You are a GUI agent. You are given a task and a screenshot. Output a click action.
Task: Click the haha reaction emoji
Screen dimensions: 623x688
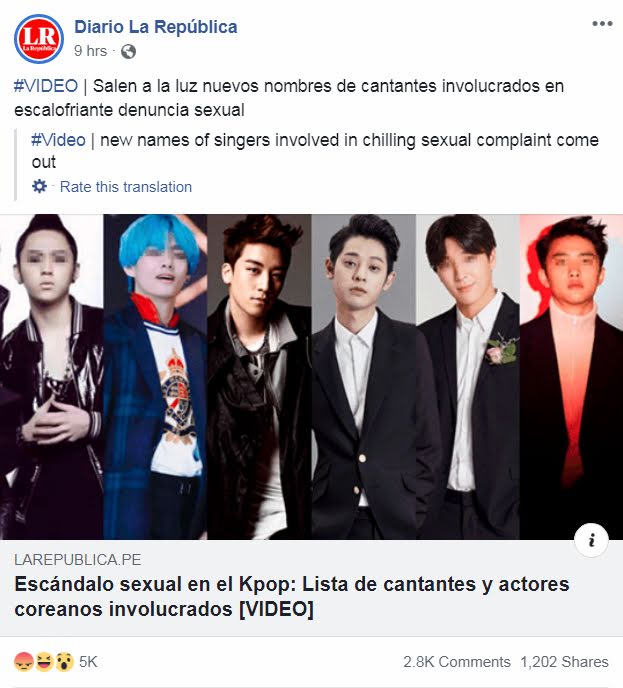(x=44, y=662)
